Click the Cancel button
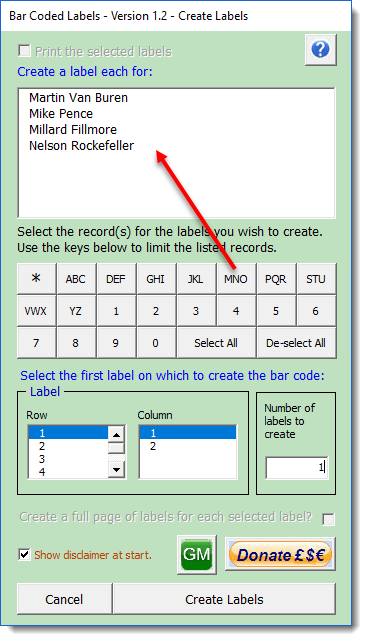 click(x=64, y=599)
